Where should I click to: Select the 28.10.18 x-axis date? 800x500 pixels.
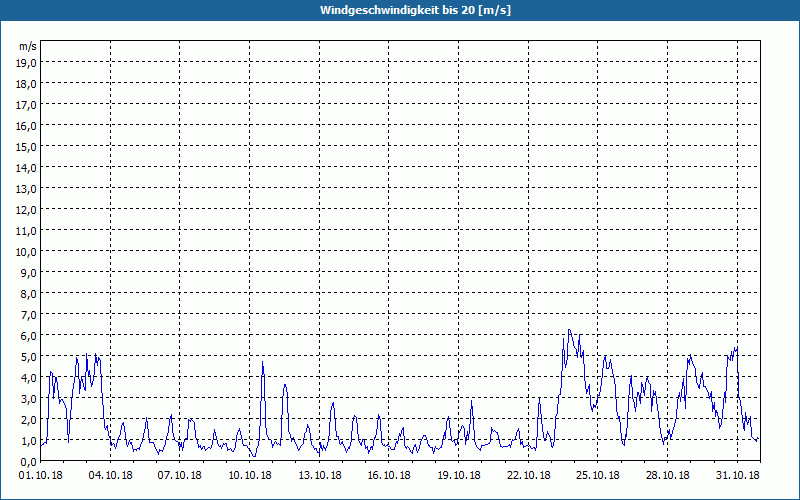(669, 475)
